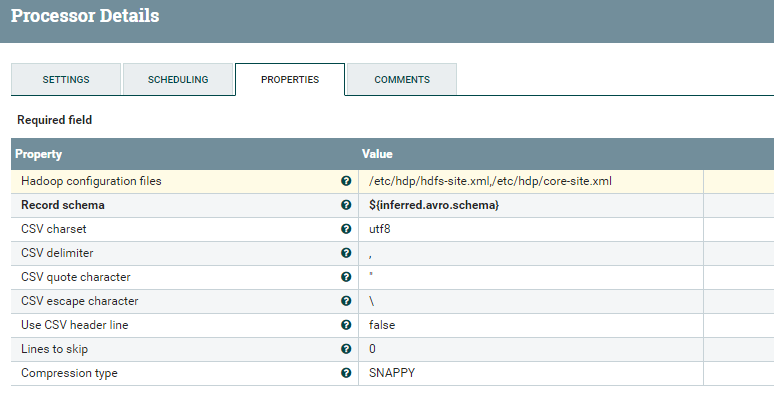Switch to the Settings tab
774x416 pixels.
(66, 79)
